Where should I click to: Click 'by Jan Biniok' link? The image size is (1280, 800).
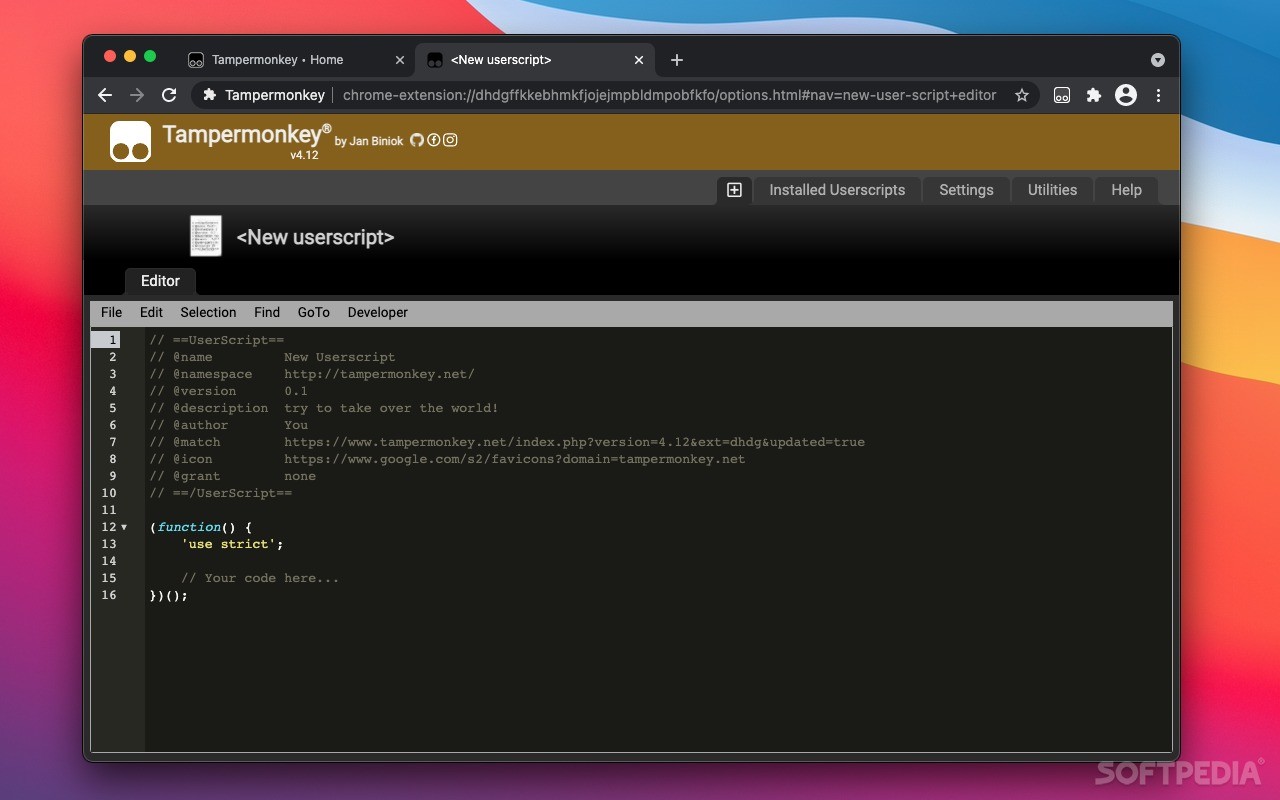point(369,141)
